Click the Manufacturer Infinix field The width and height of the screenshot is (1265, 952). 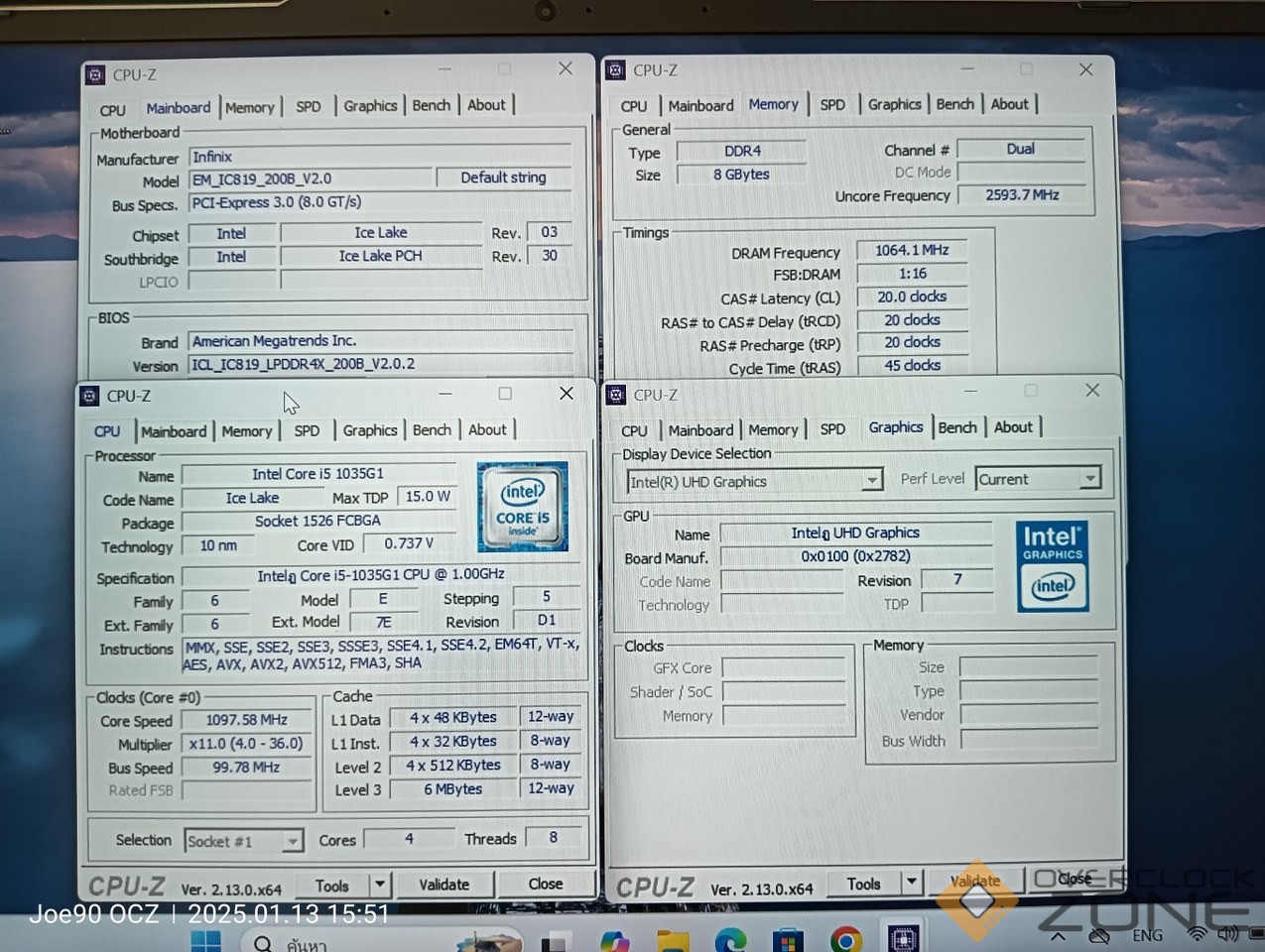tap(381, 157)
